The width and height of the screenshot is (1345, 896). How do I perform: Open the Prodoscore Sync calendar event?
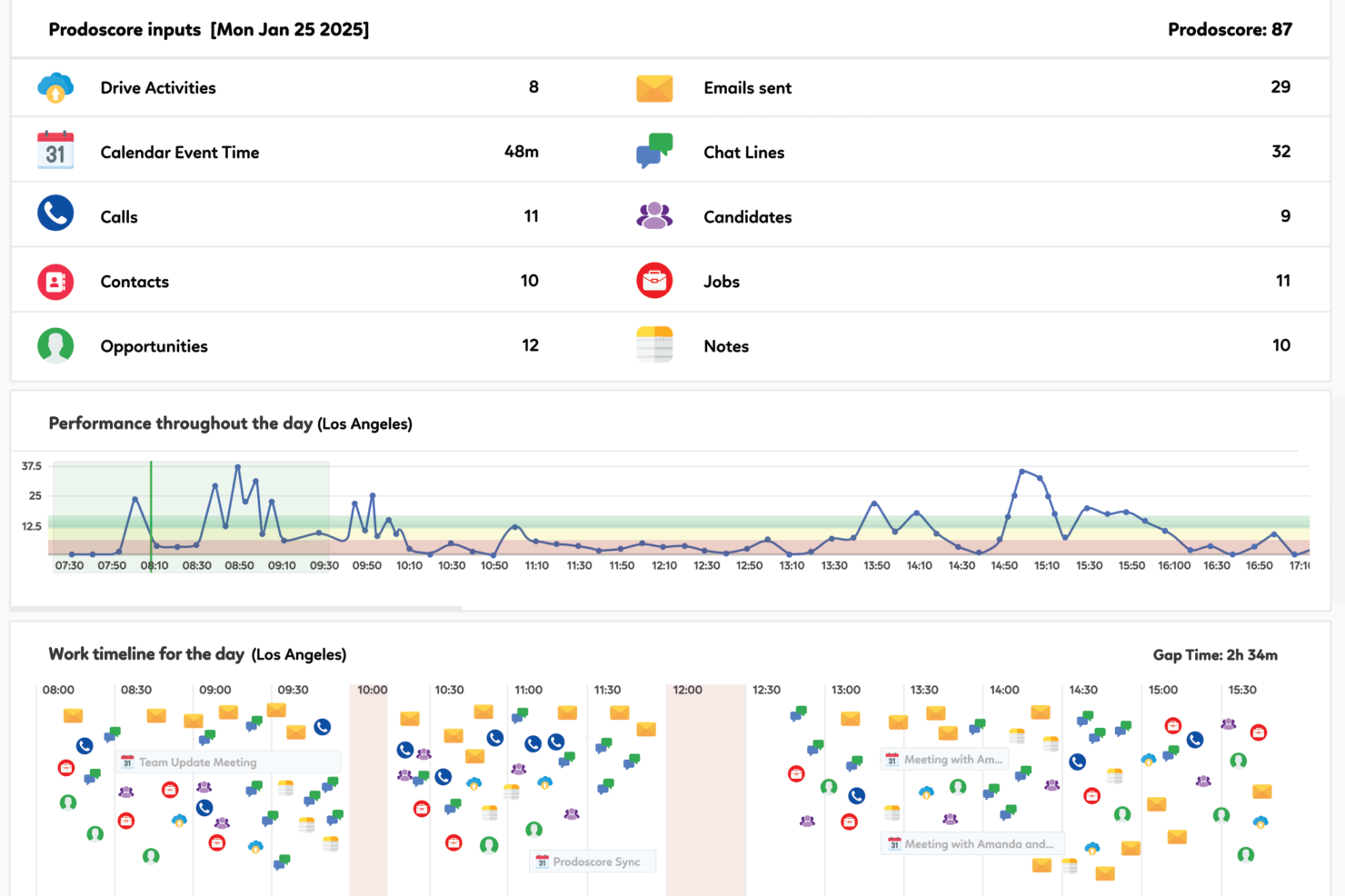click(593, 861)
